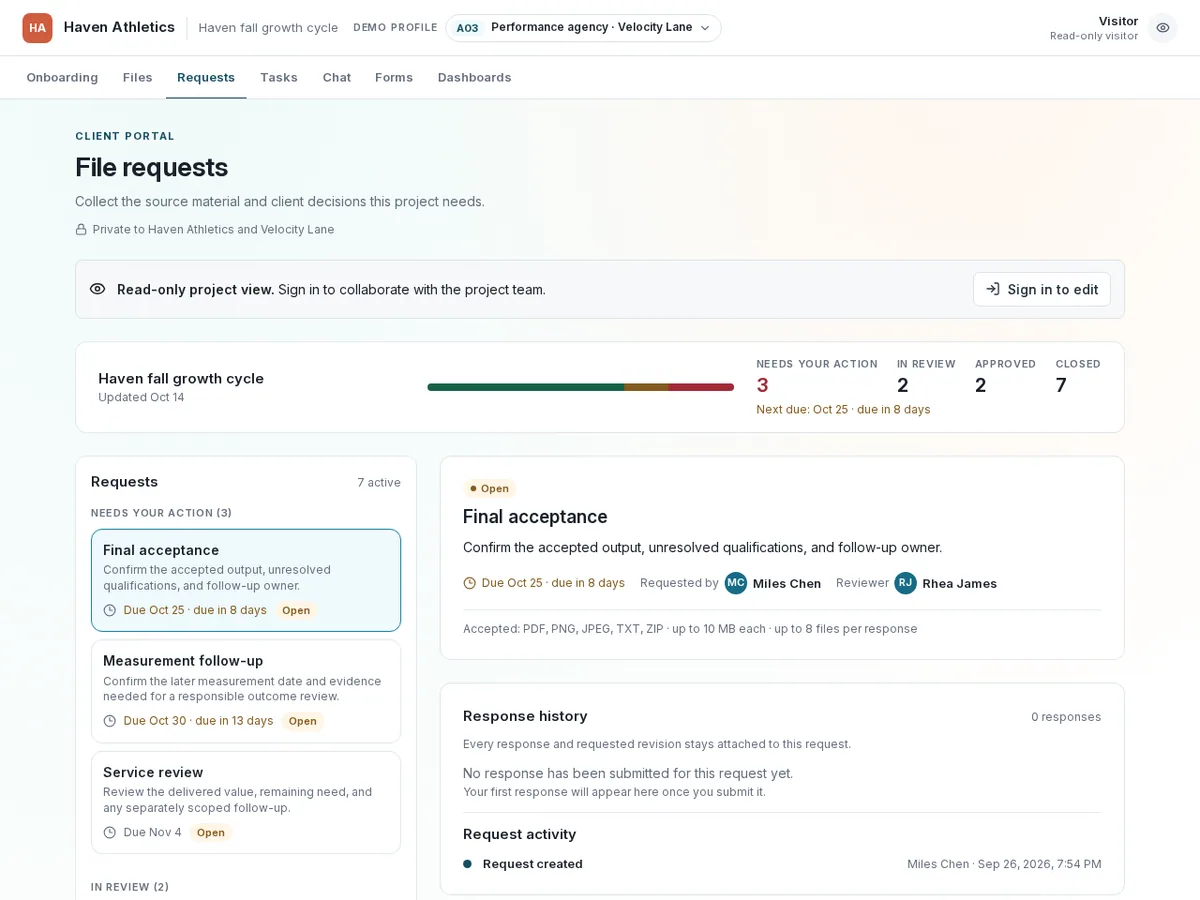
Task: Click the Request created activity entry
Action: [x=782, y=864]
